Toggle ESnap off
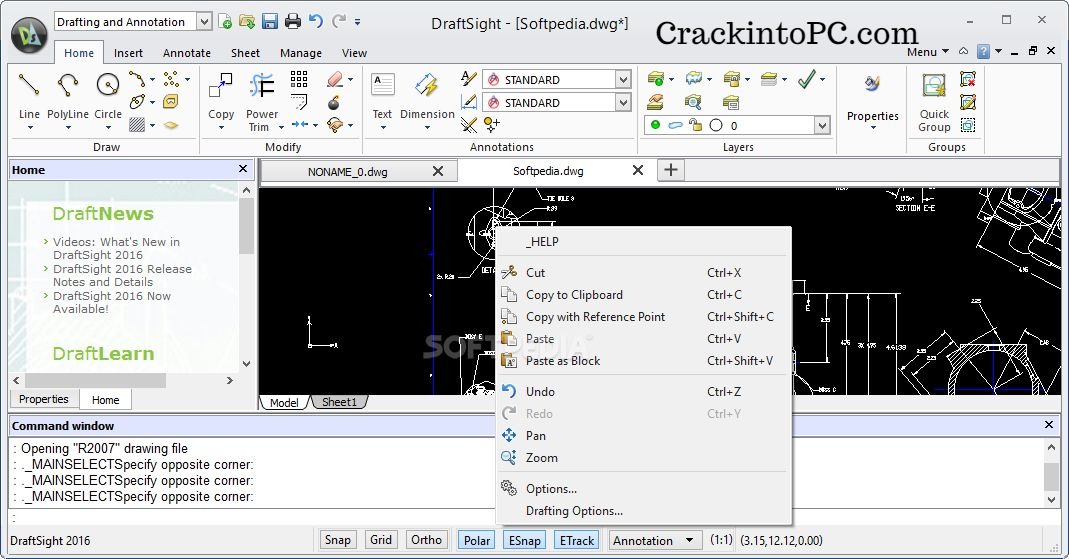 click(x=525, y=540)
